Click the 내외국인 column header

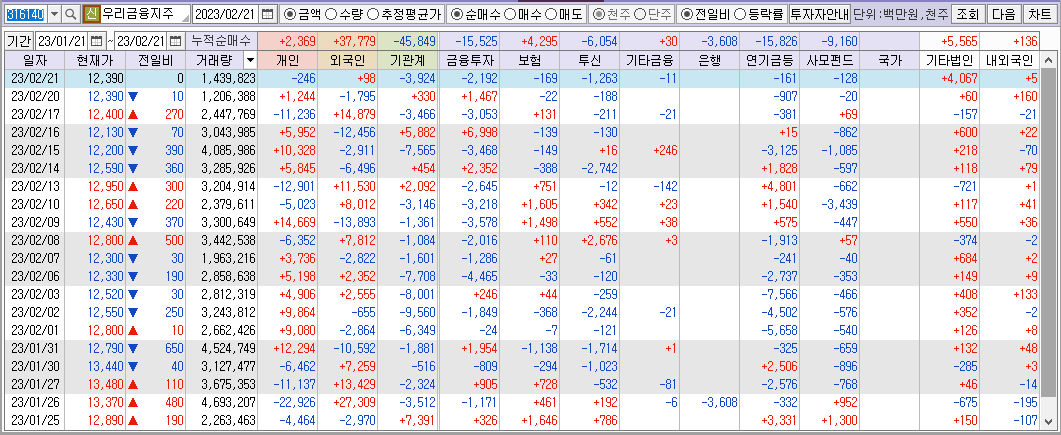click(x=1010, y=61)
